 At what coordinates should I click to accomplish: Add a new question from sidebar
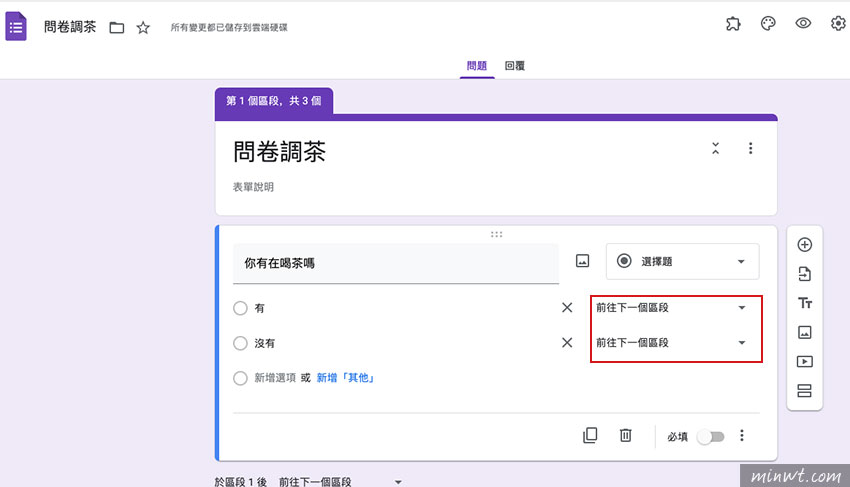804,245
